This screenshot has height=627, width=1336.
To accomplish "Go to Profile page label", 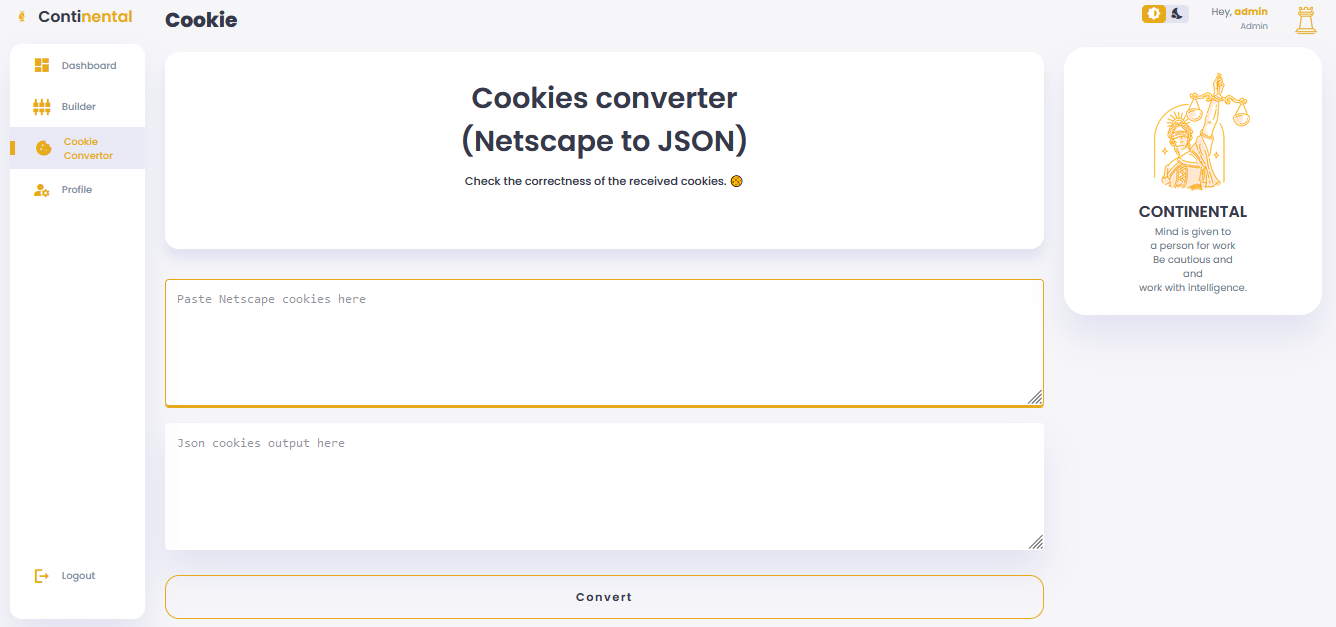I will pyautogui.click(x=77, y=190).
